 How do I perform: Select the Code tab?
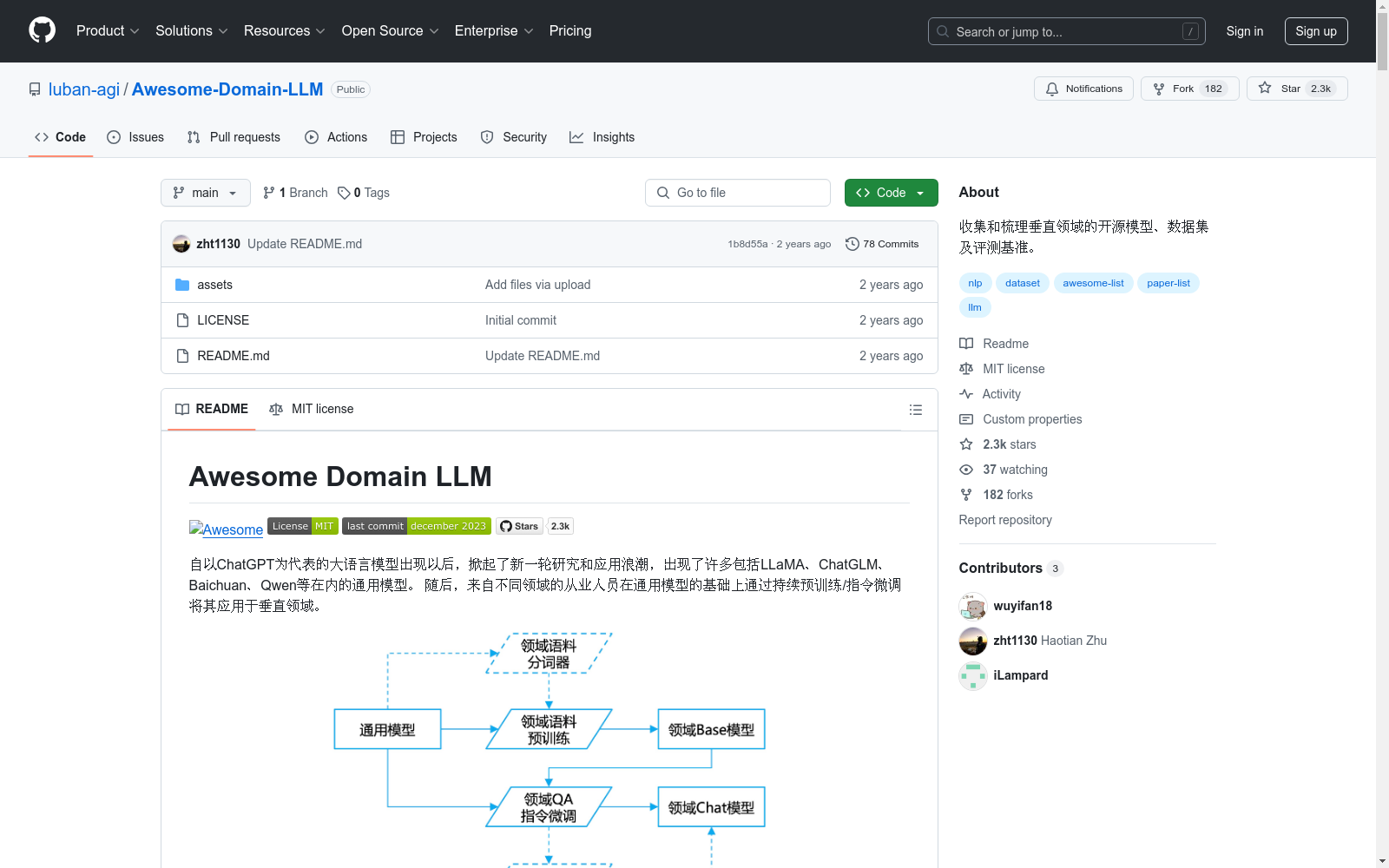[x=61, y=137]
